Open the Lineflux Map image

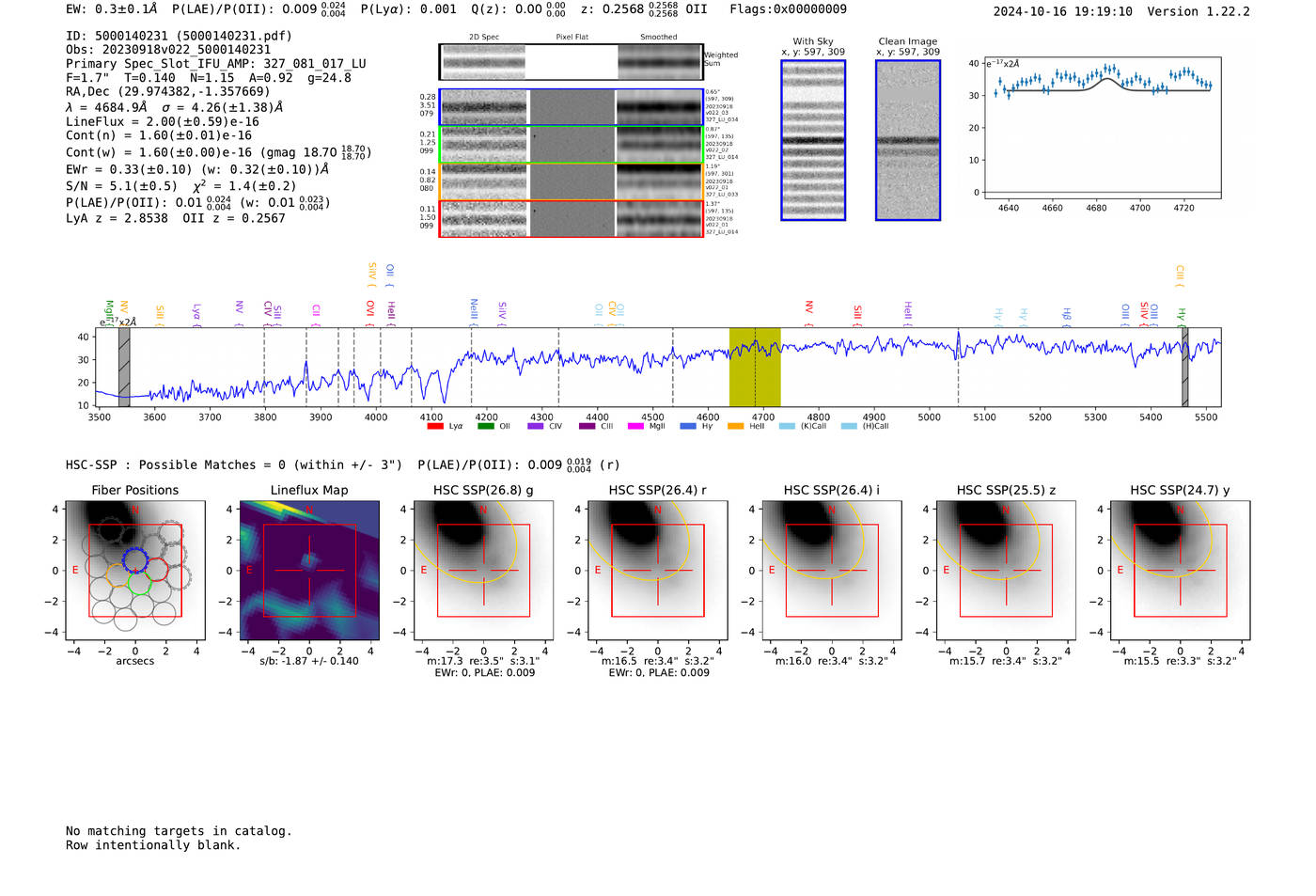pos(309,570)
